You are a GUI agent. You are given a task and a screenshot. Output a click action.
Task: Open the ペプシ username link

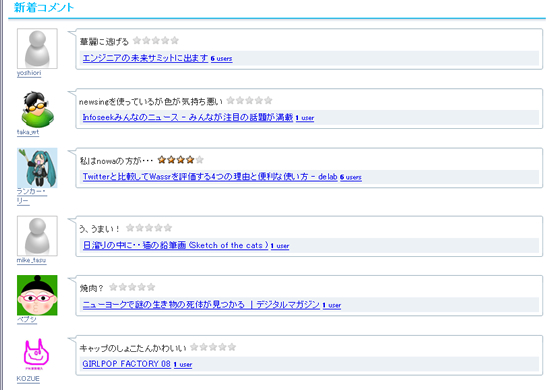(27, 320)
